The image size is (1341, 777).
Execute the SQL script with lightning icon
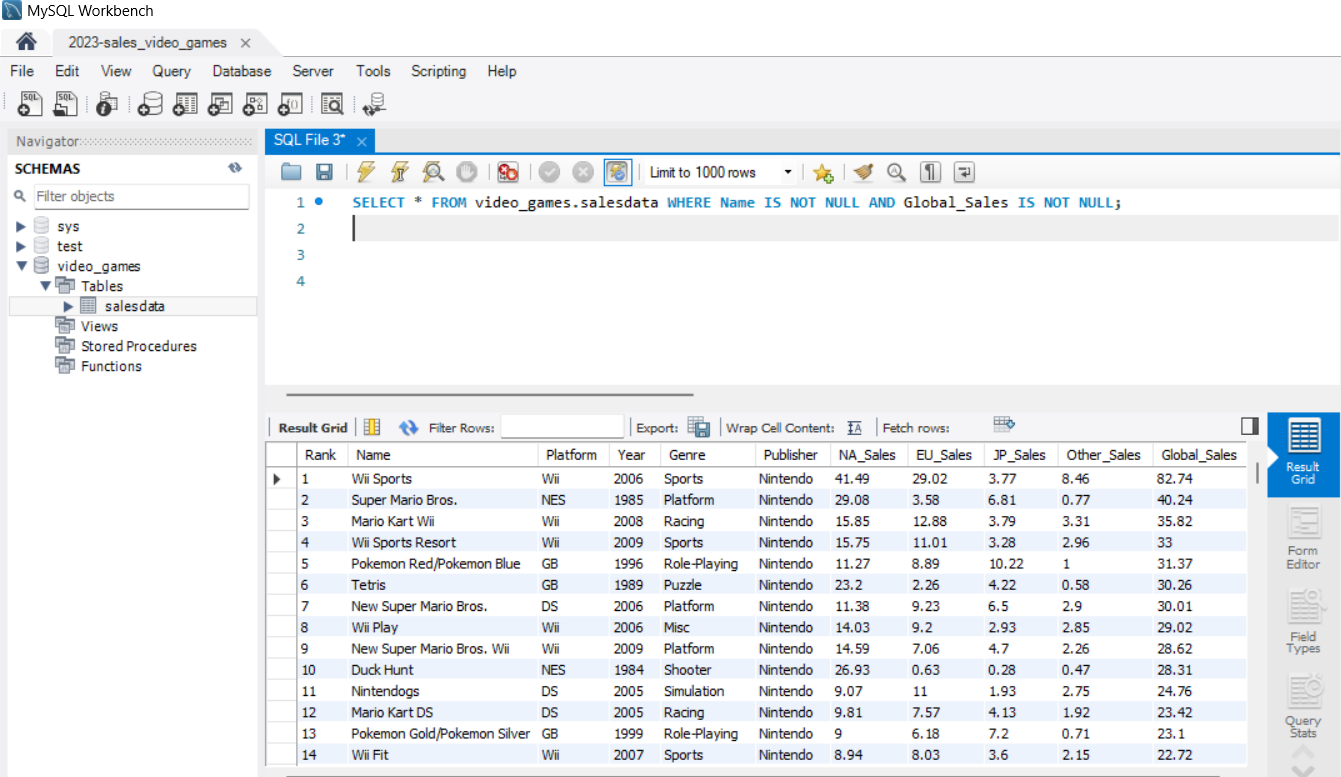pyautogui.click(x=366, y=172)
